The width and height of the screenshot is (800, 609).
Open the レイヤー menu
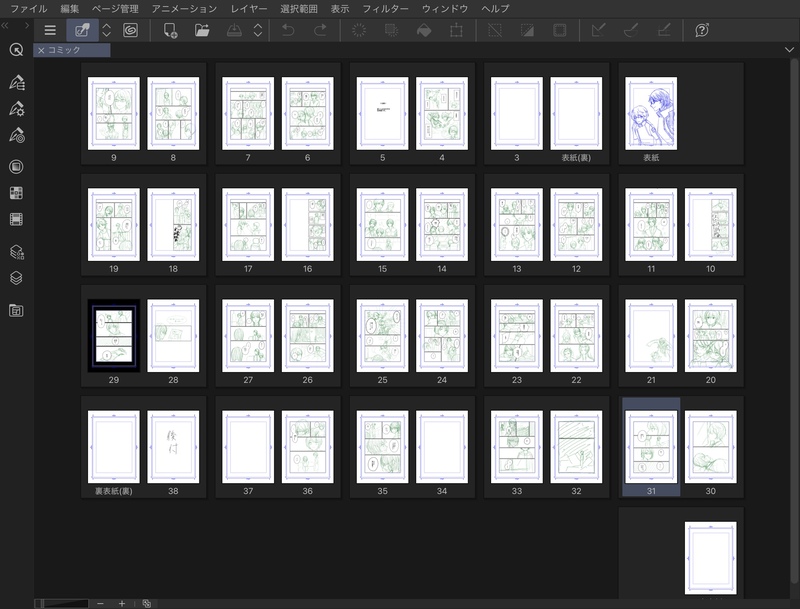pos(249,9)
